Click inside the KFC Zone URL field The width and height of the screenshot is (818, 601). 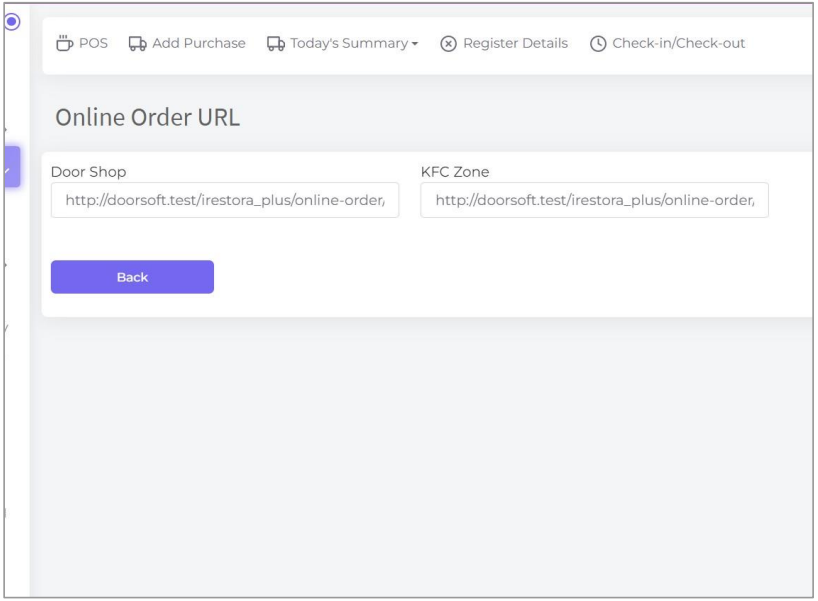coord(594,200)
